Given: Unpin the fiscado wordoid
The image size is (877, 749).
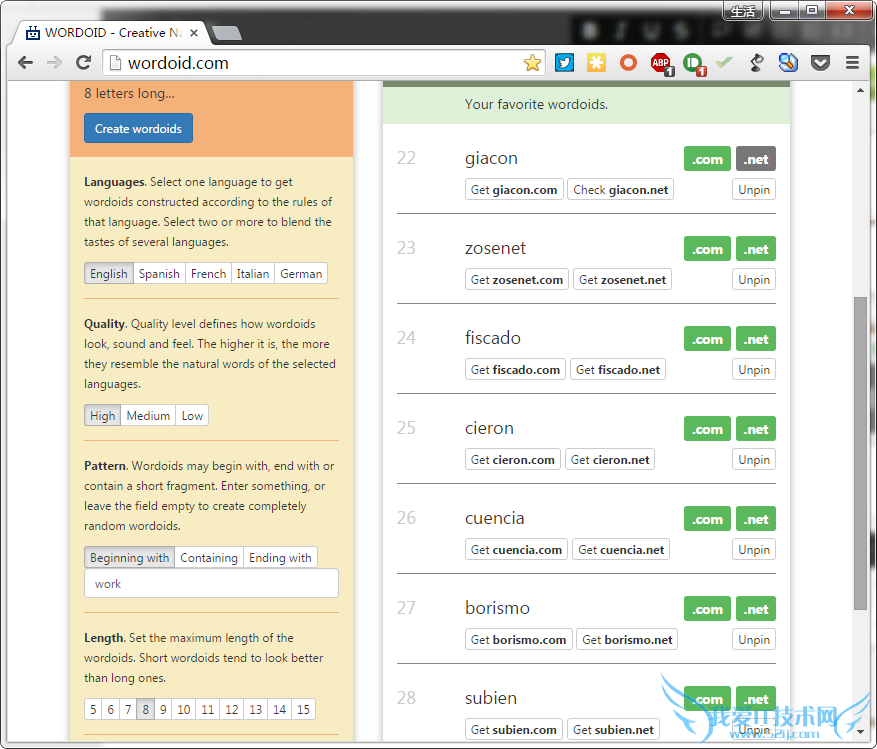Looking at the screenshot, I should 754,370.
